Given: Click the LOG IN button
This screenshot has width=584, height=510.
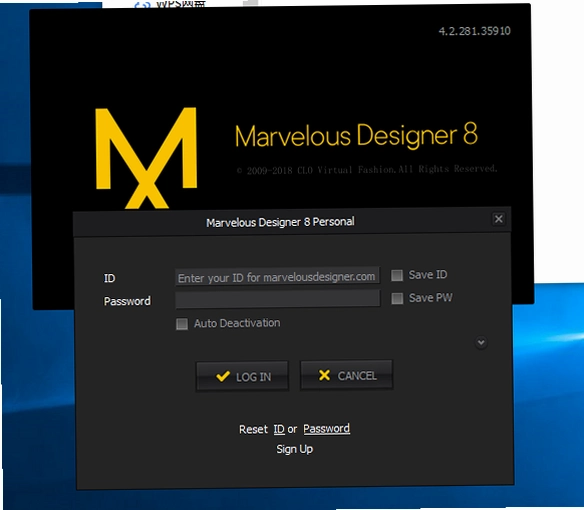Looking at the screenshot, I should coord(242,376).
